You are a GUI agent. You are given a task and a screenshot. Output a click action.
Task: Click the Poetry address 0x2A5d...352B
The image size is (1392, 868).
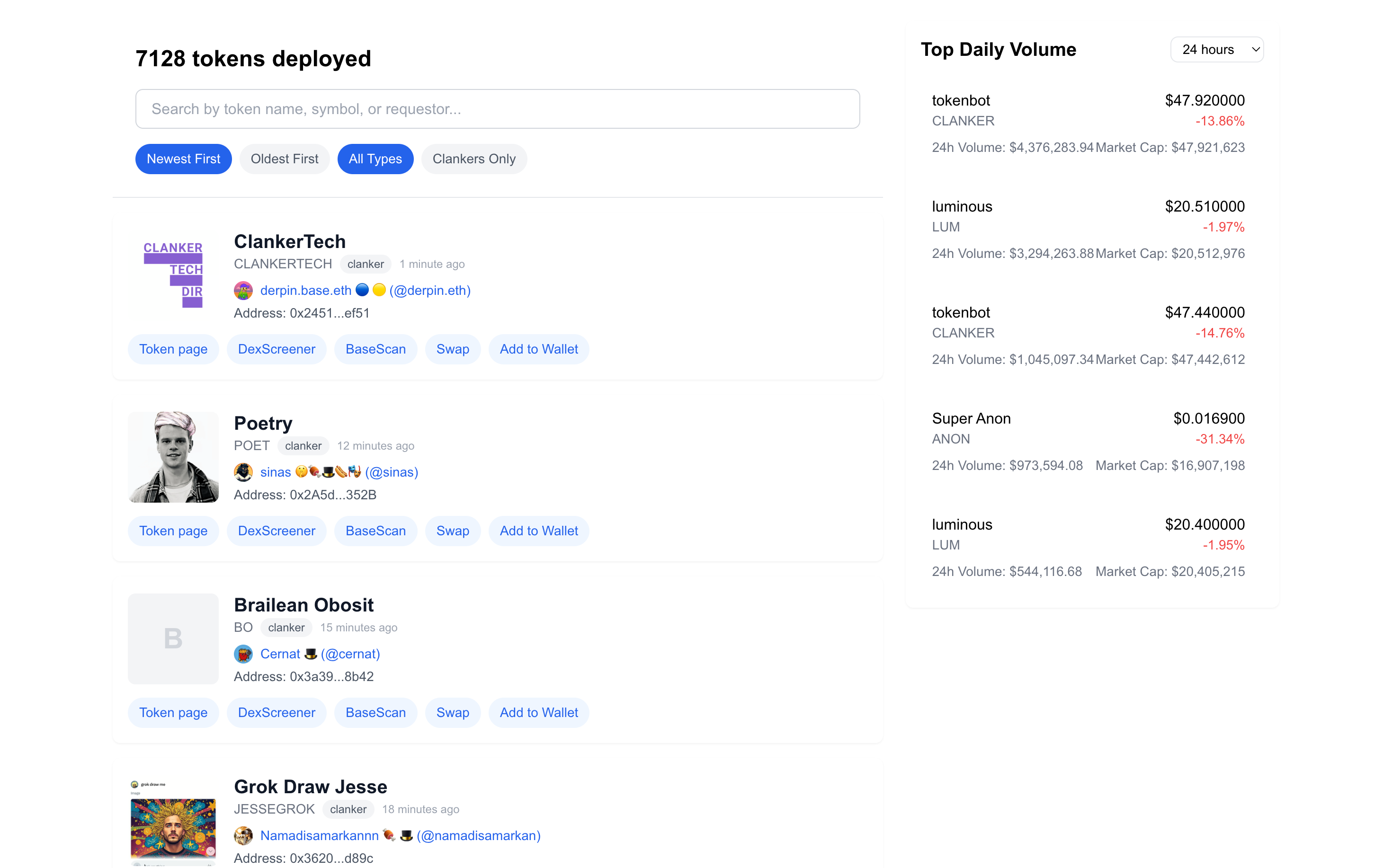coord(305,495)
